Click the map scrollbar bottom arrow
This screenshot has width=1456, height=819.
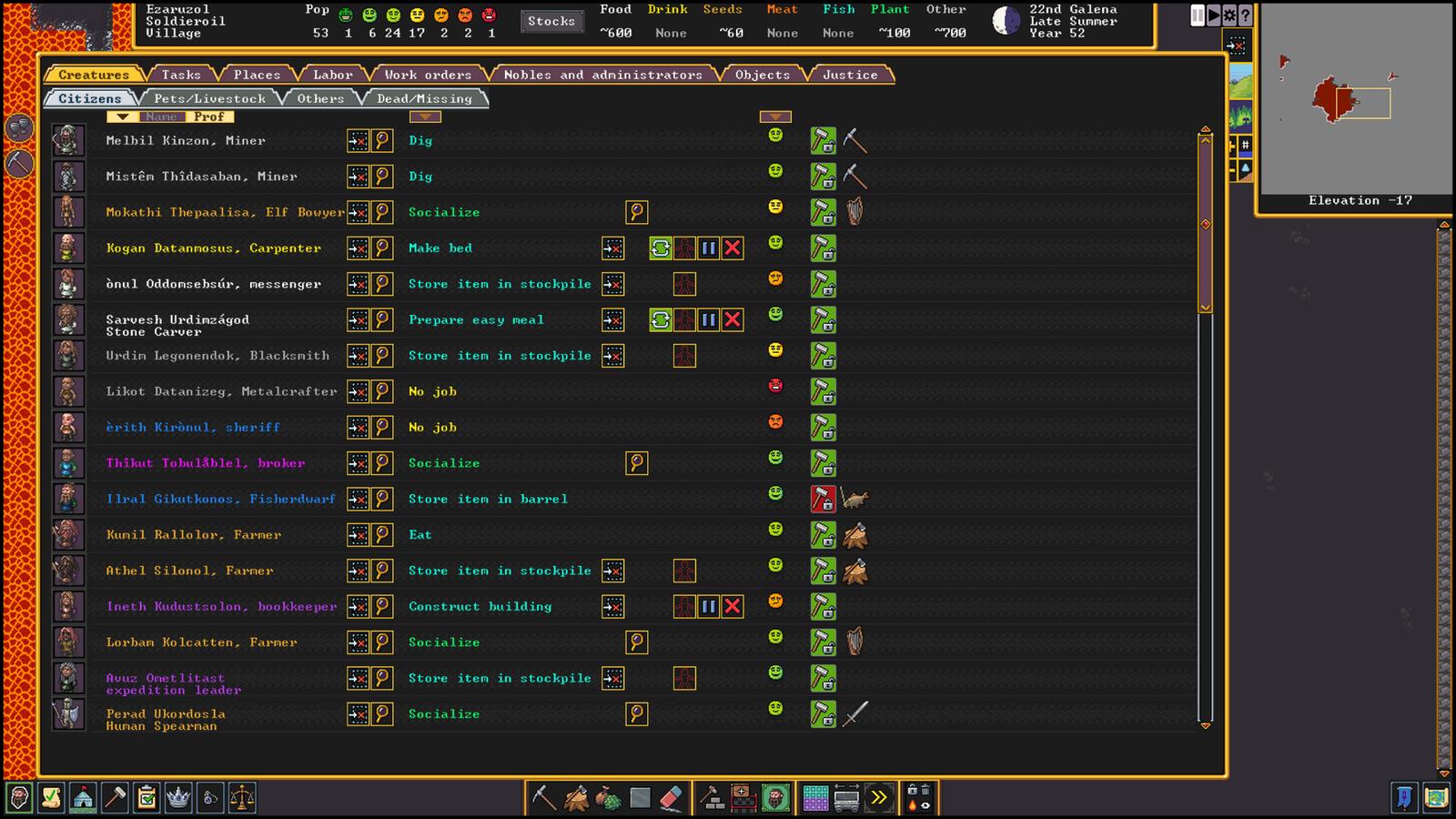pos(1444,772)
